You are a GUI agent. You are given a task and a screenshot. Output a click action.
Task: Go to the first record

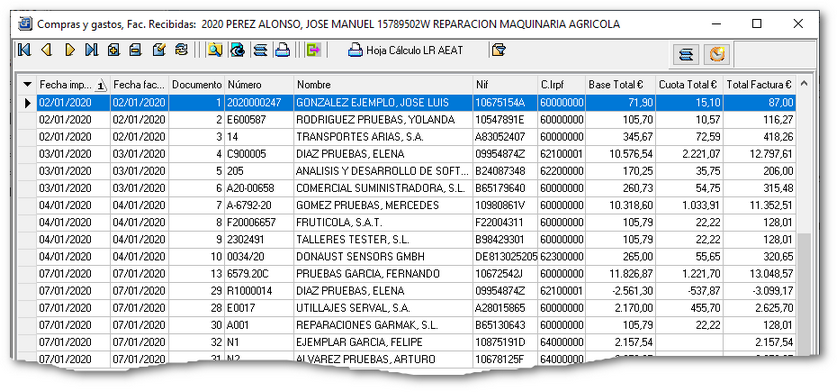[x=24, y=50]
